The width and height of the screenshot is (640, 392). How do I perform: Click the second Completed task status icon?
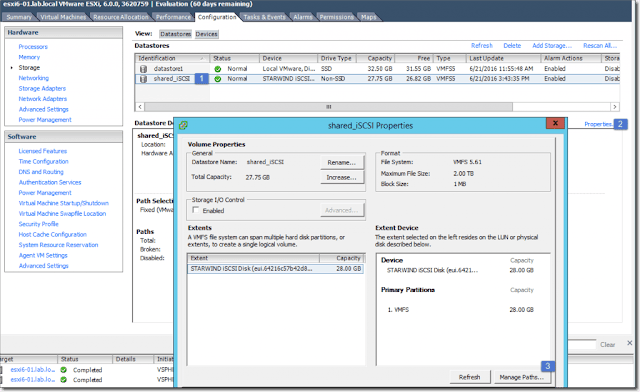(x=63, y=380)
